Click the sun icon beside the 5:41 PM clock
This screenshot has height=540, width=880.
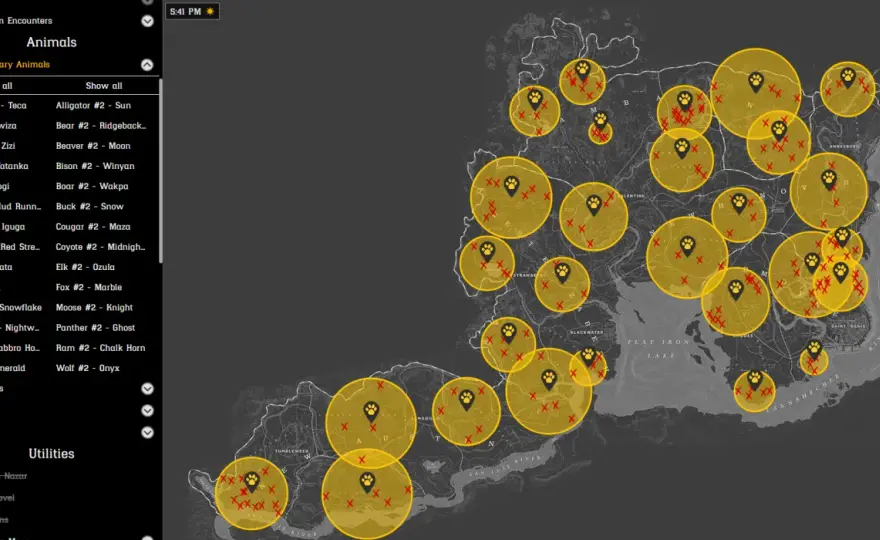click(x=210, y=11)
